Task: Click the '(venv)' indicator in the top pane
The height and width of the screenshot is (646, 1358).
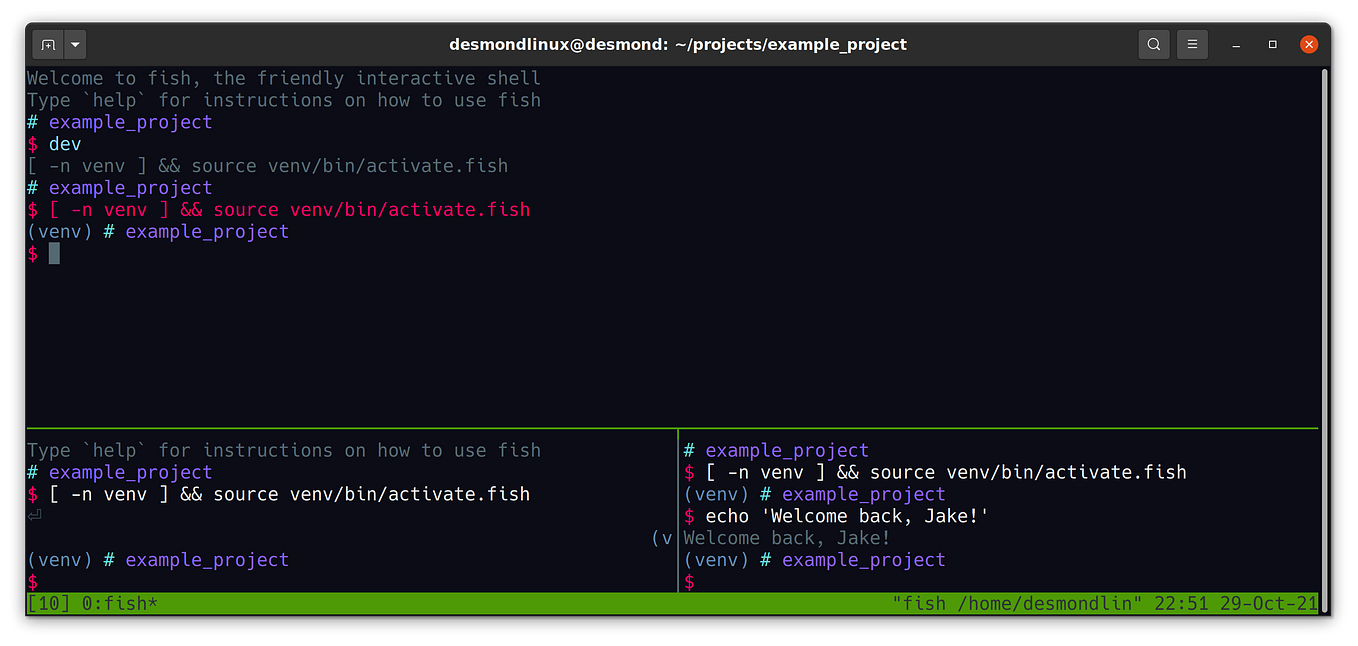Action: point(58,231)
